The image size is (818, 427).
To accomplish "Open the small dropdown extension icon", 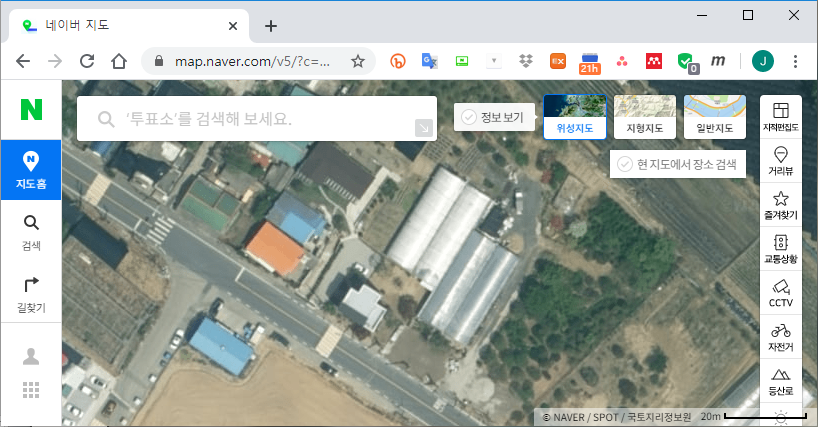I will (494, 62).
